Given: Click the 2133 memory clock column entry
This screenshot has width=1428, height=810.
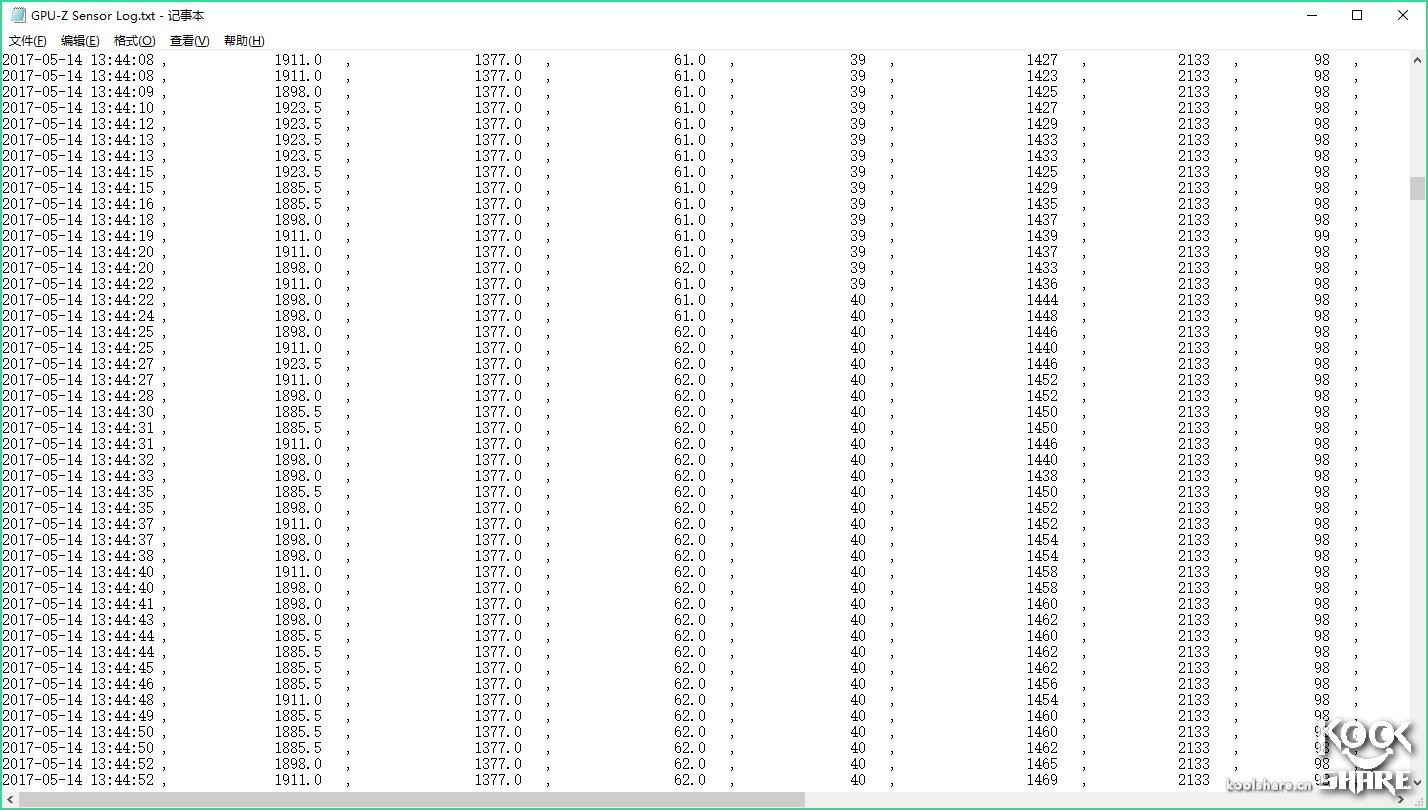Looking at the screenshot, I should (1194, 60).
